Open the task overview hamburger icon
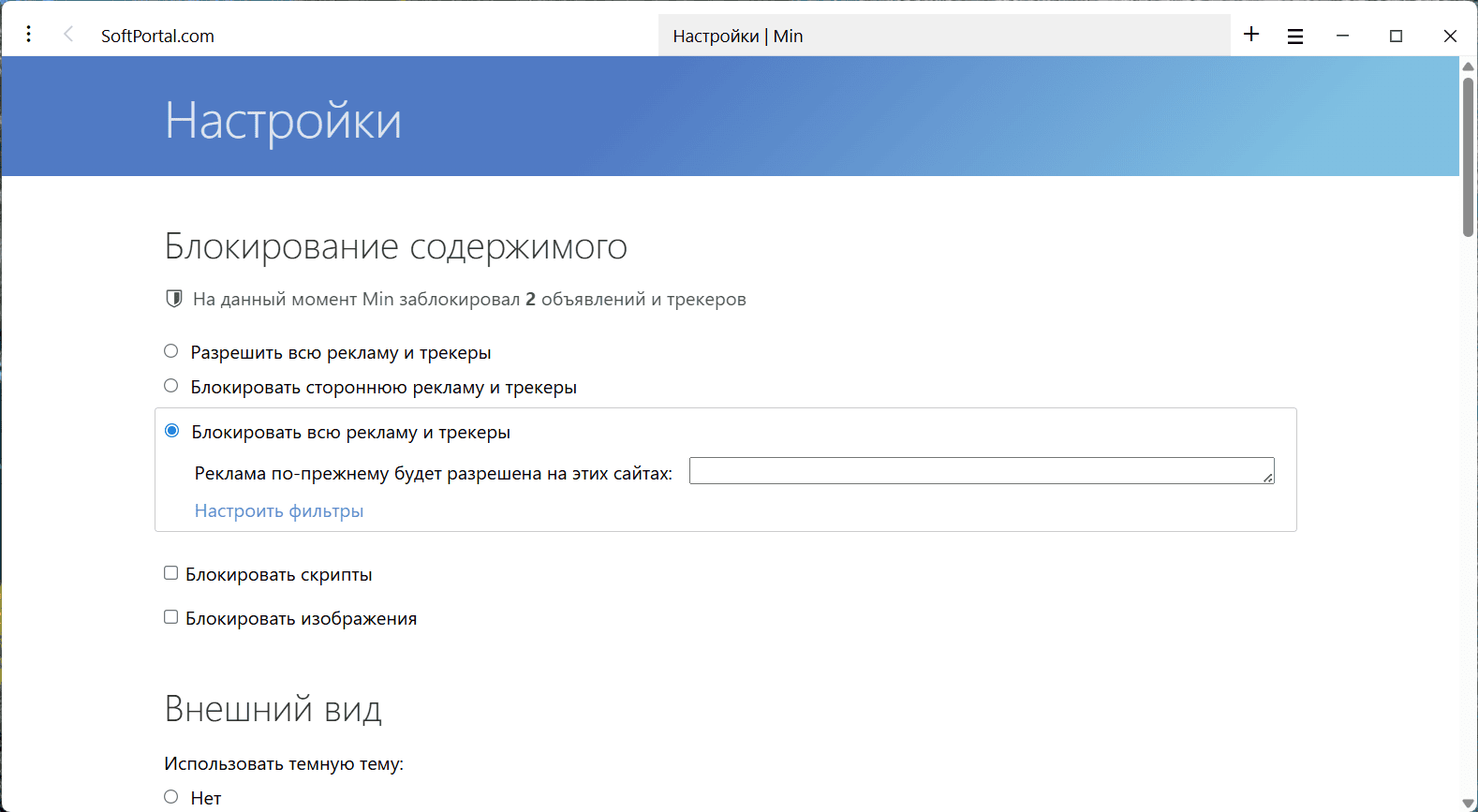 click(1295, 37)
